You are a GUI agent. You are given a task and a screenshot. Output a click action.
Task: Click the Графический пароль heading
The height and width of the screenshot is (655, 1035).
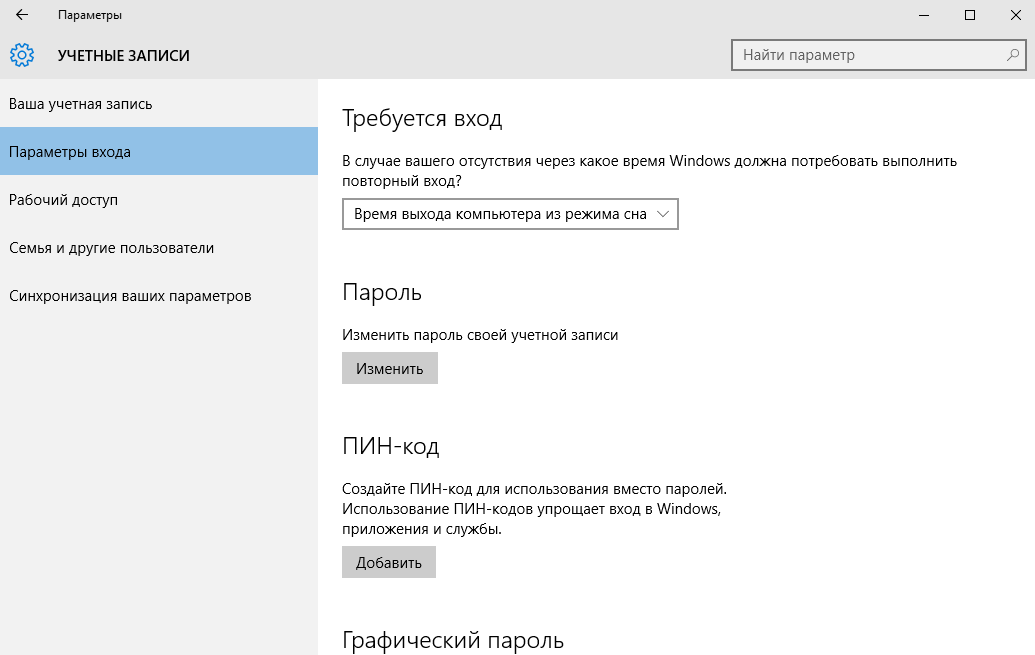coord(453,640)
